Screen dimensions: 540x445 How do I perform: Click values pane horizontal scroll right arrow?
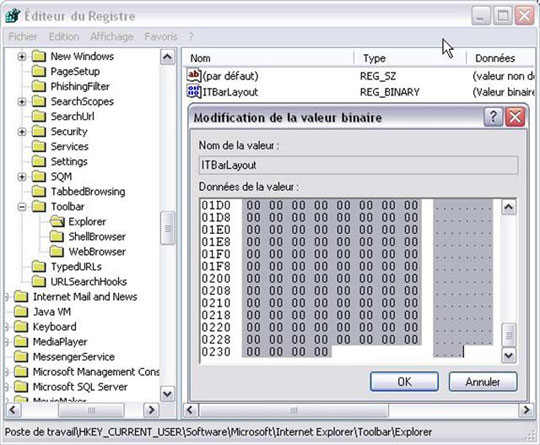click(x=526, y=410)
